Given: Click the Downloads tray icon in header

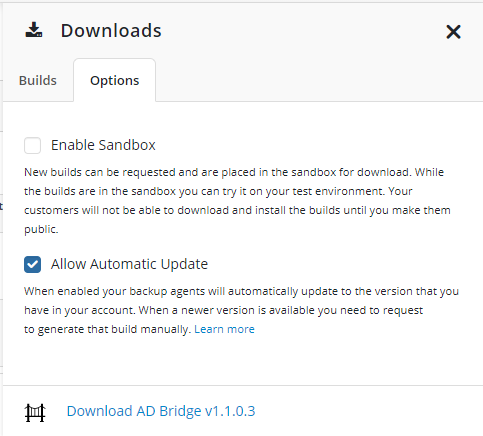Looking at the screenshot, I should (34, 30).
